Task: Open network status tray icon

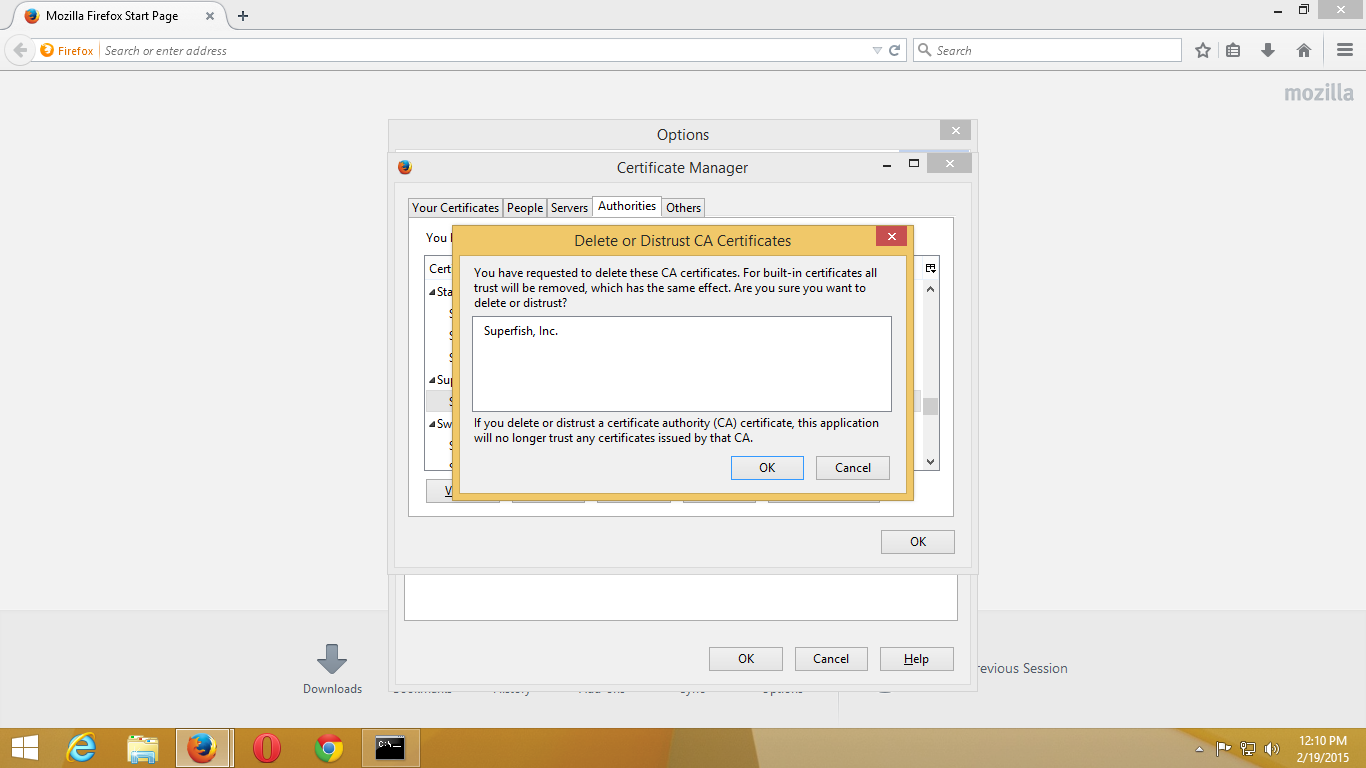Action: [1248, 748]
